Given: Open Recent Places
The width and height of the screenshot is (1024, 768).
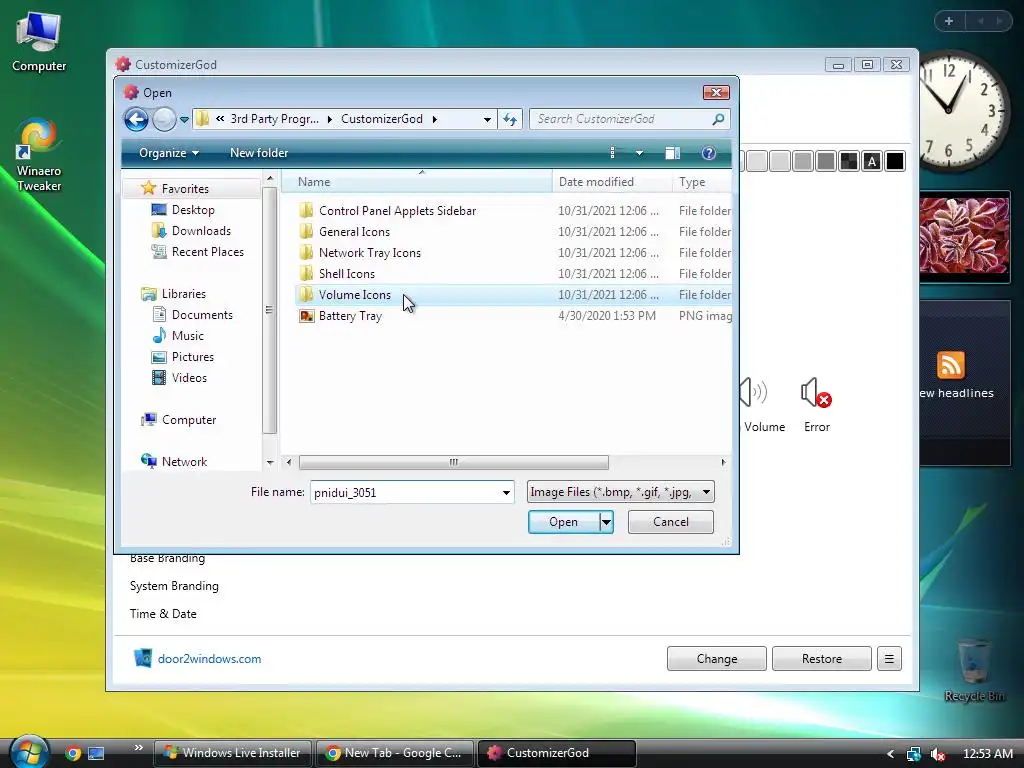Looking at the screenshot, I should click(x=208, y=251).
